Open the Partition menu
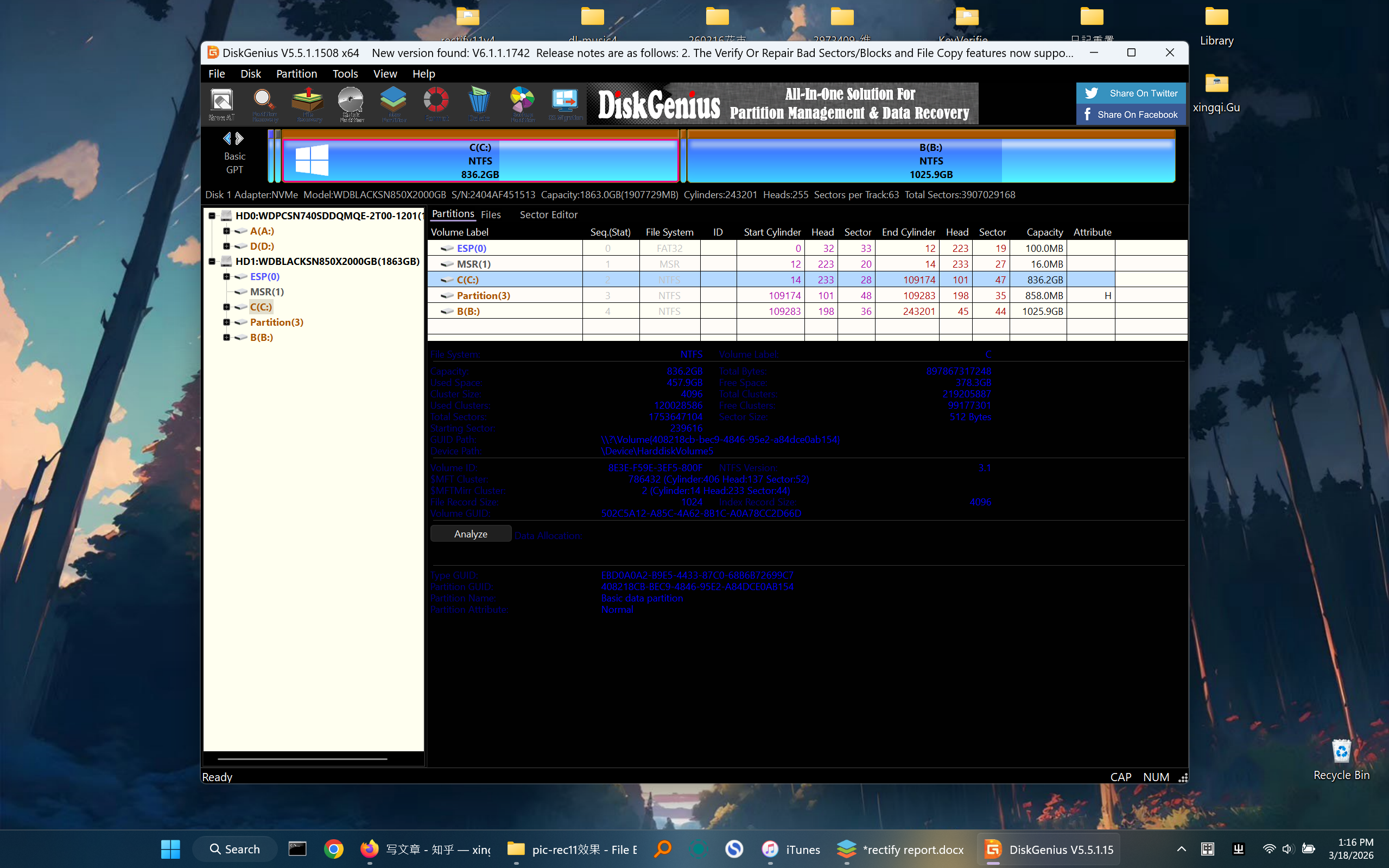Screen dimensions: 1389x868 [x=296, y=73]
